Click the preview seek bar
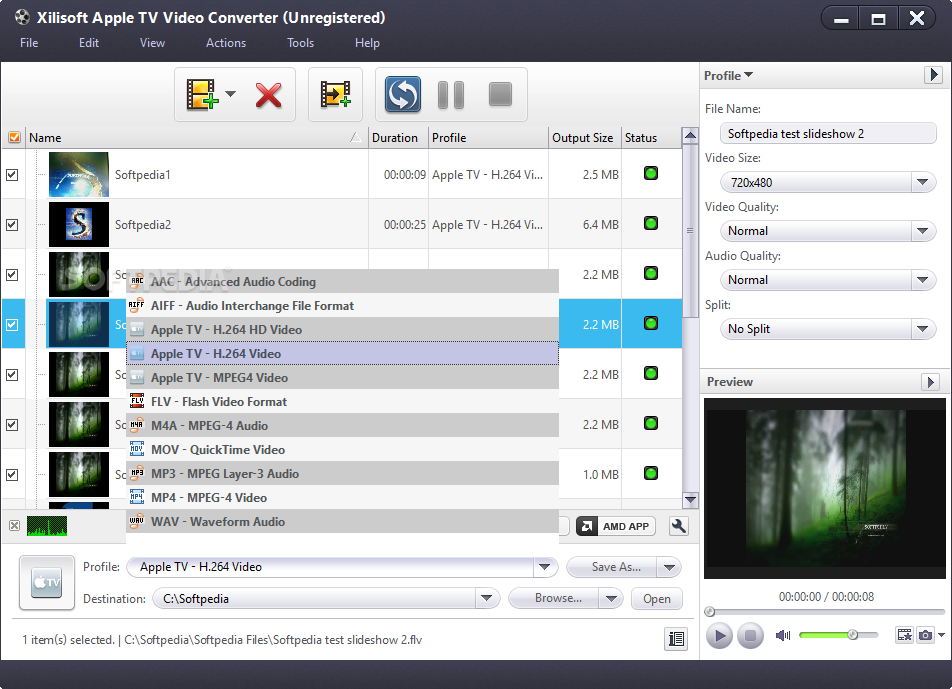 coord(824,611)
